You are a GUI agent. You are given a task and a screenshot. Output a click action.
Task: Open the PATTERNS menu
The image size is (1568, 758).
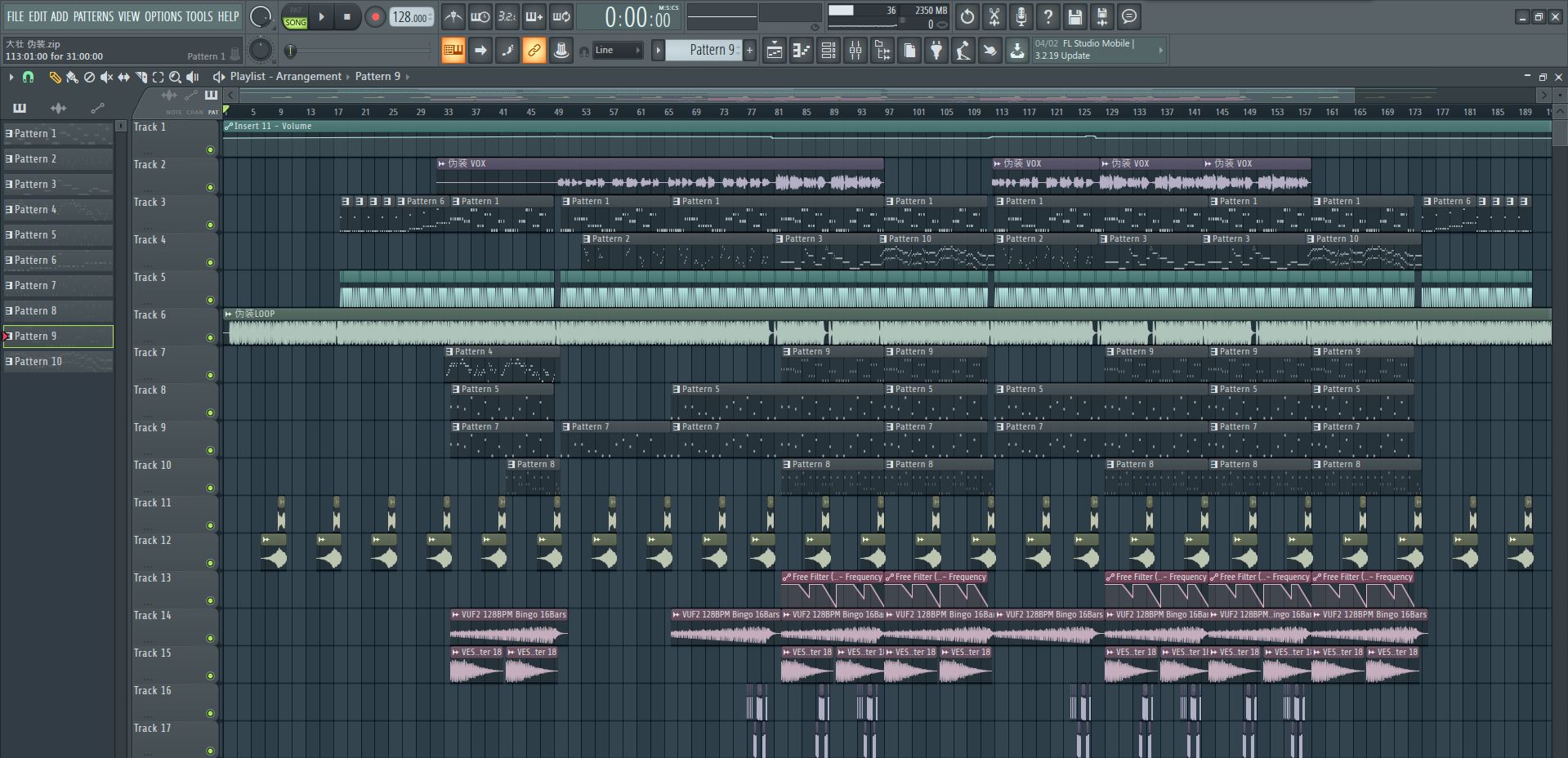(93, 16)
